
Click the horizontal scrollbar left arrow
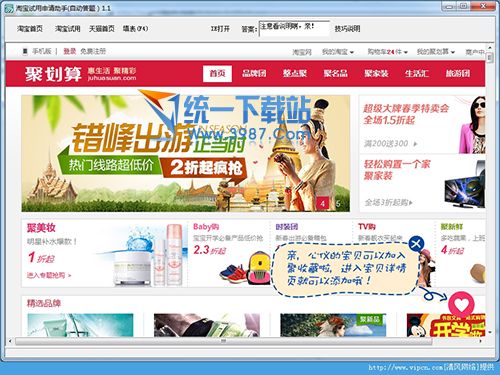pyautogui.click(x=10, y=341)
